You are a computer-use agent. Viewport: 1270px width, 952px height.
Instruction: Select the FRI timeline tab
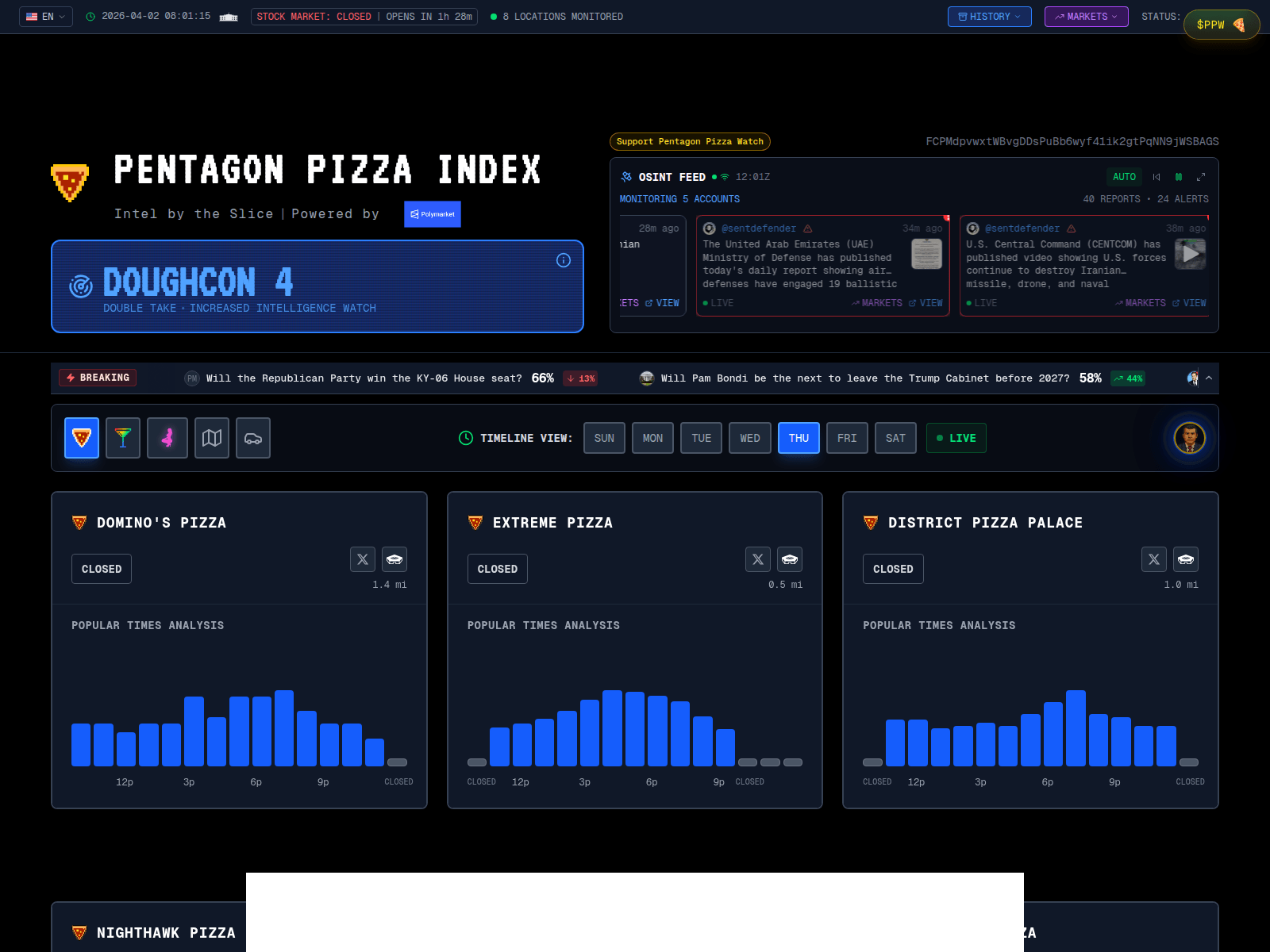click(847, 438)
